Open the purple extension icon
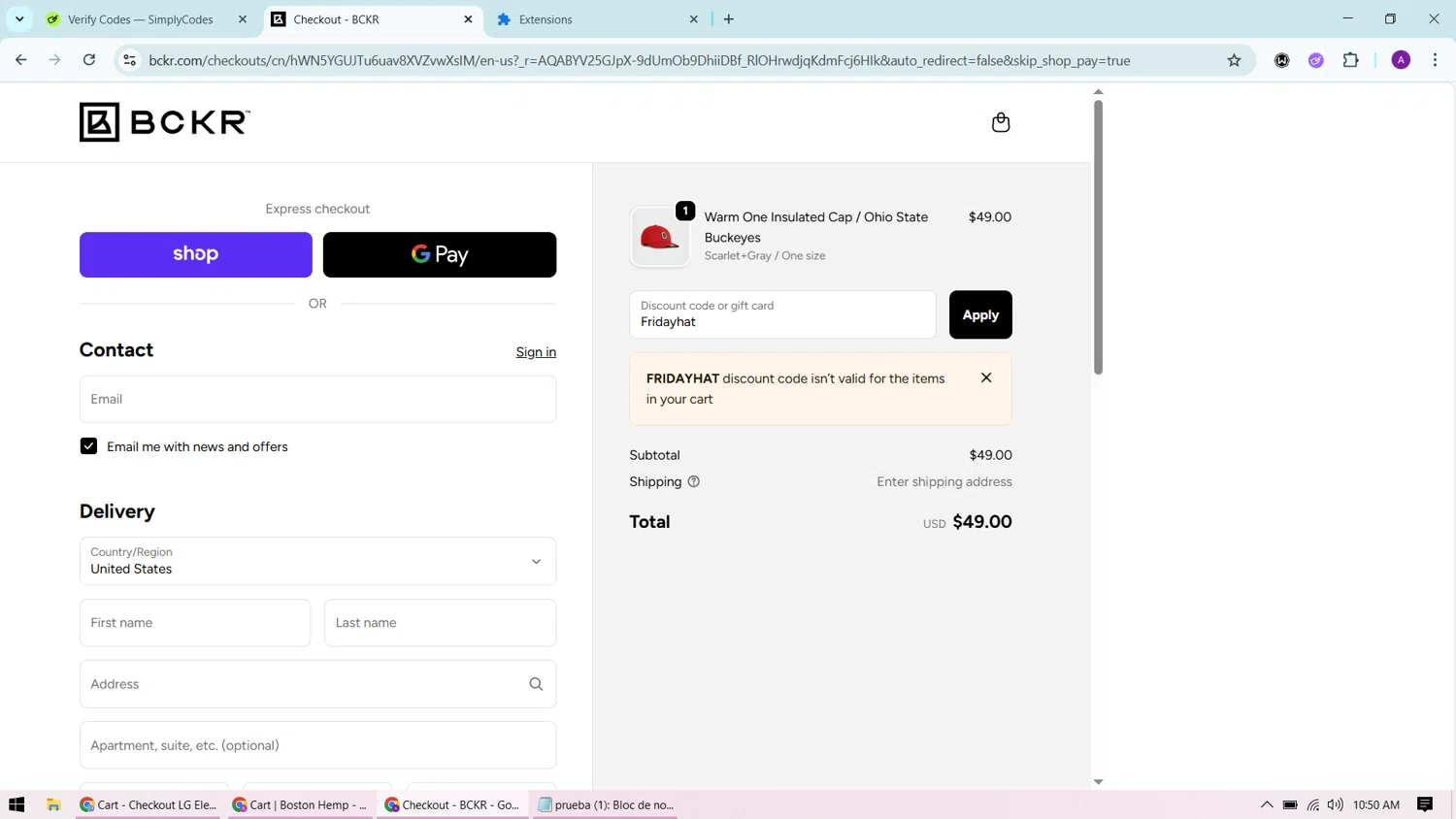 1316,60
